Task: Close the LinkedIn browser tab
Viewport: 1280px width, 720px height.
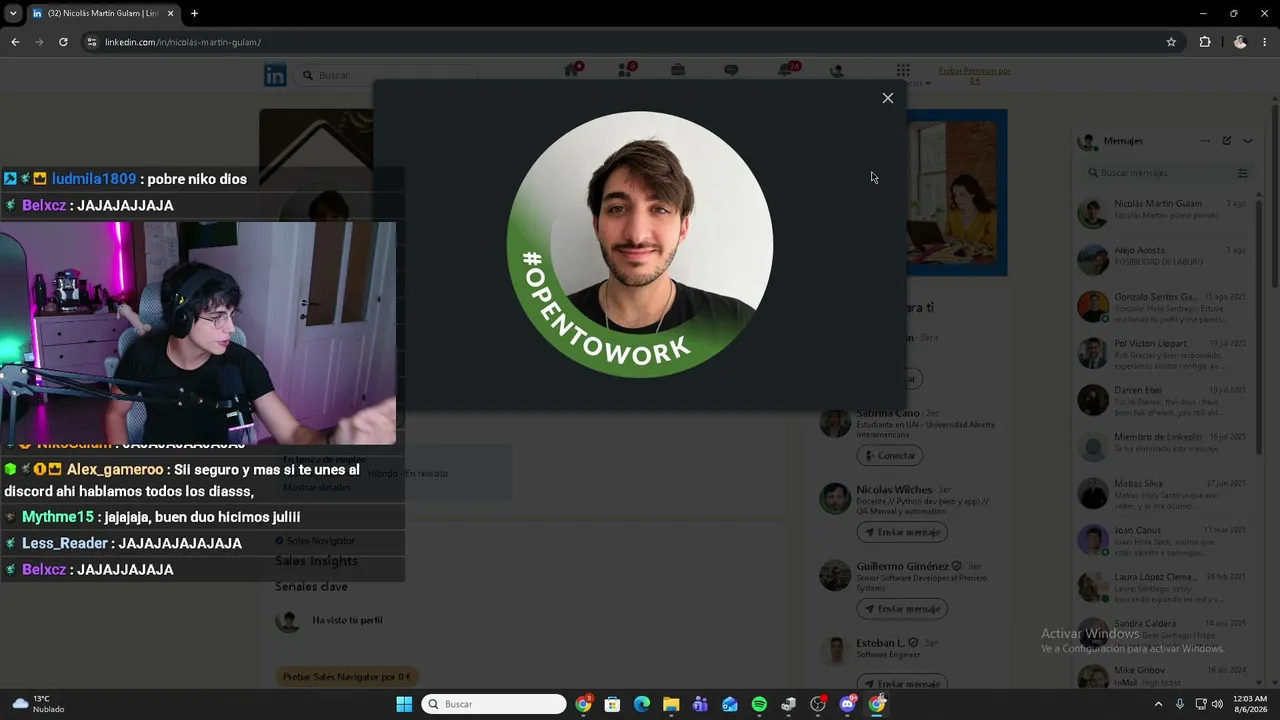Action: (x=170, y=13)
